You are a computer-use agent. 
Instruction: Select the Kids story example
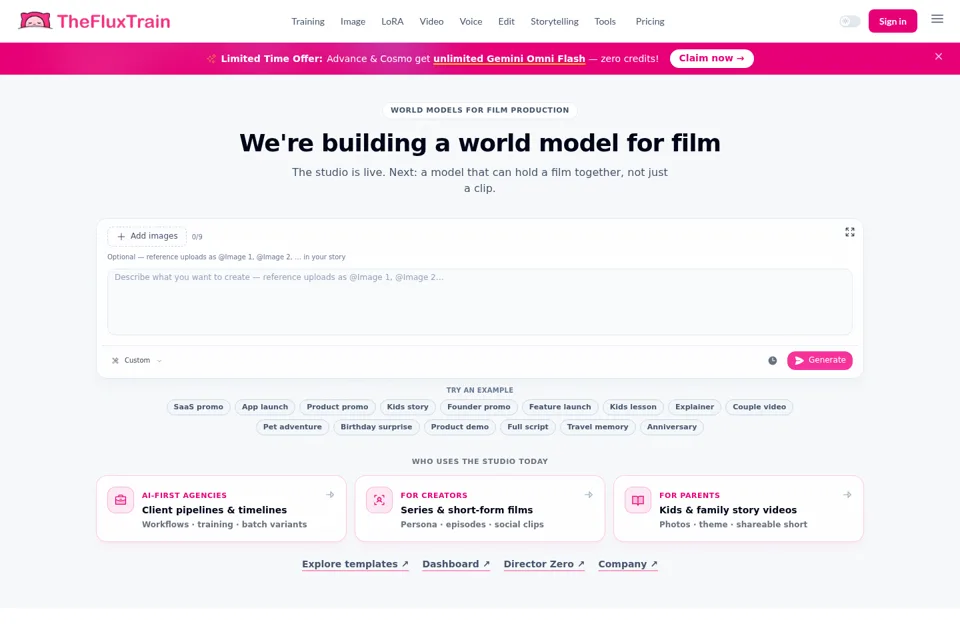[x=408, y=407]
